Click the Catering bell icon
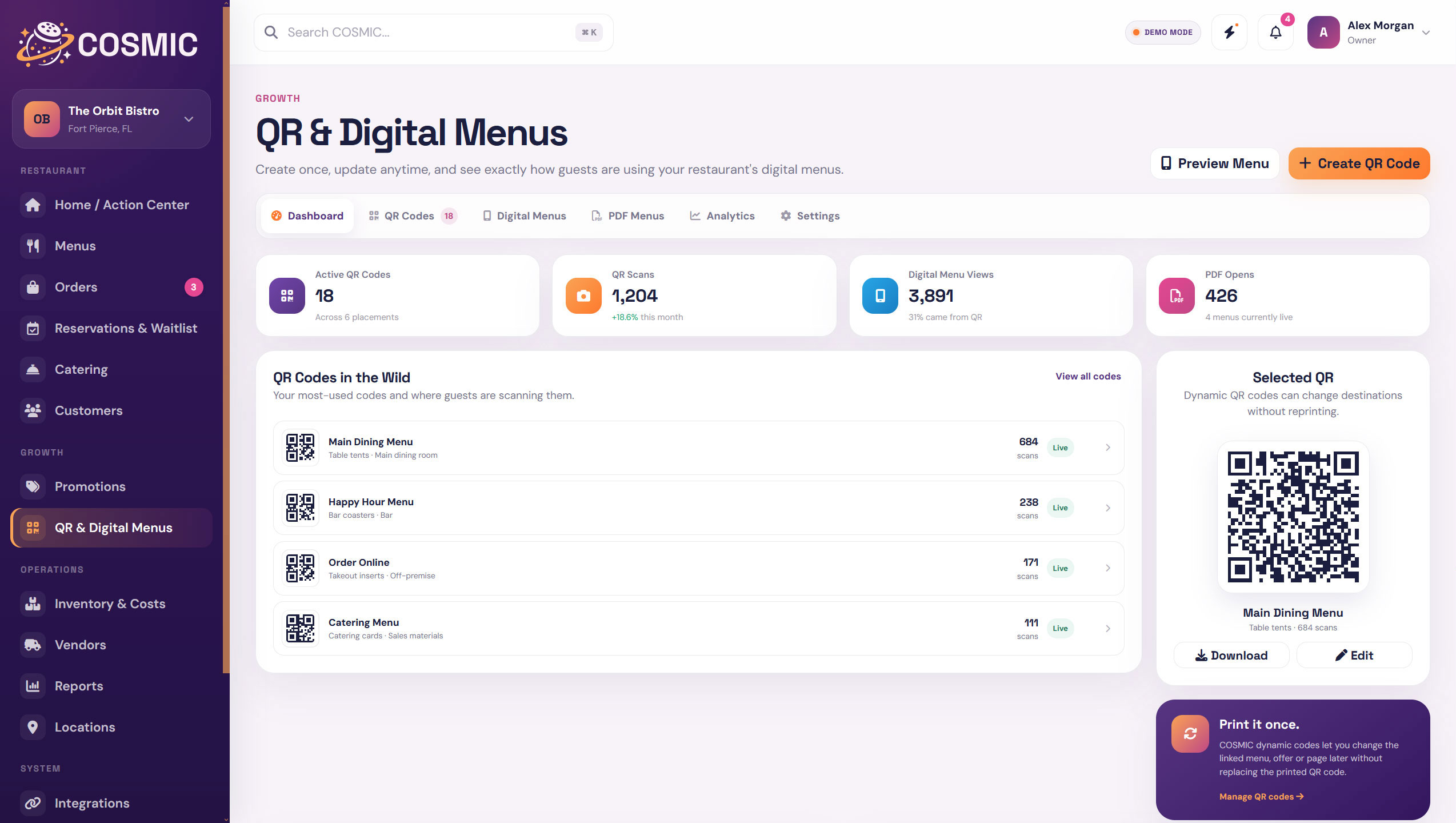 33,369
